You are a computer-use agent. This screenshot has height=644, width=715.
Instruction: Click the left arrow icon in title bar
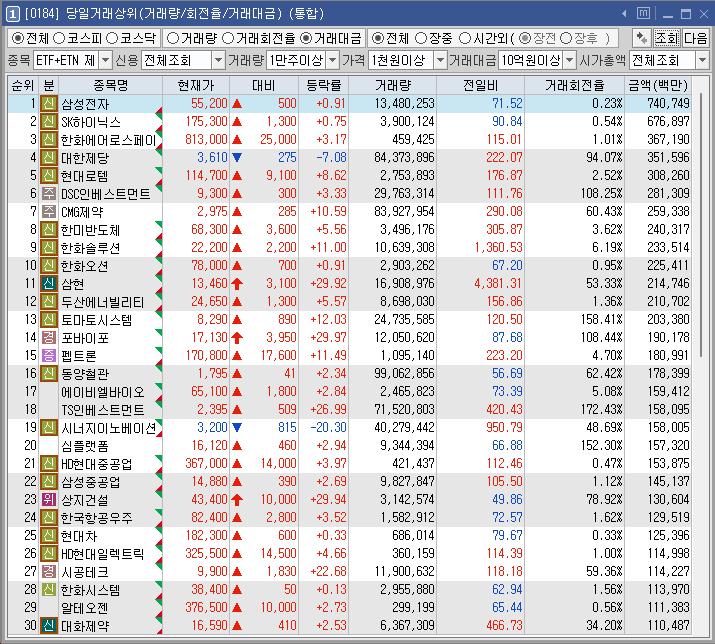pos(624,14)
